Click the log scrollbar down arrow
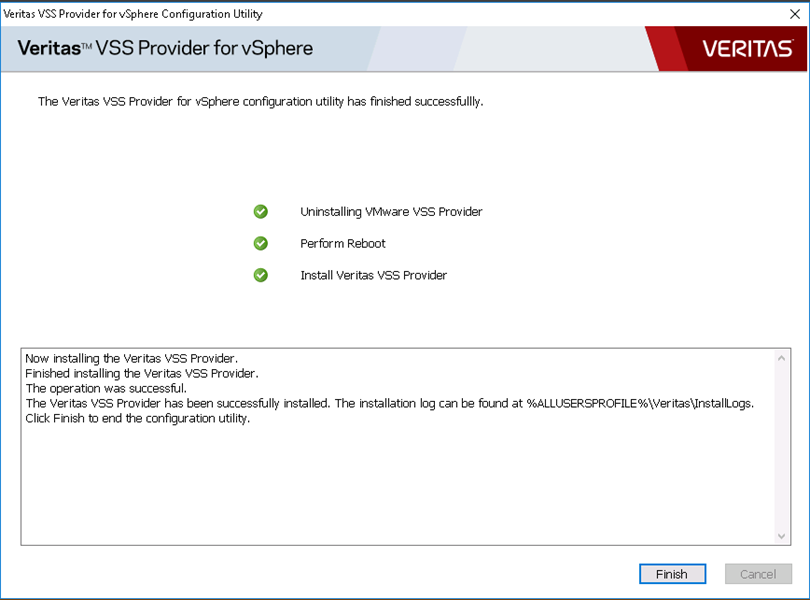The height and width of the screenshot is (600, 810). (x=781, y=536)
